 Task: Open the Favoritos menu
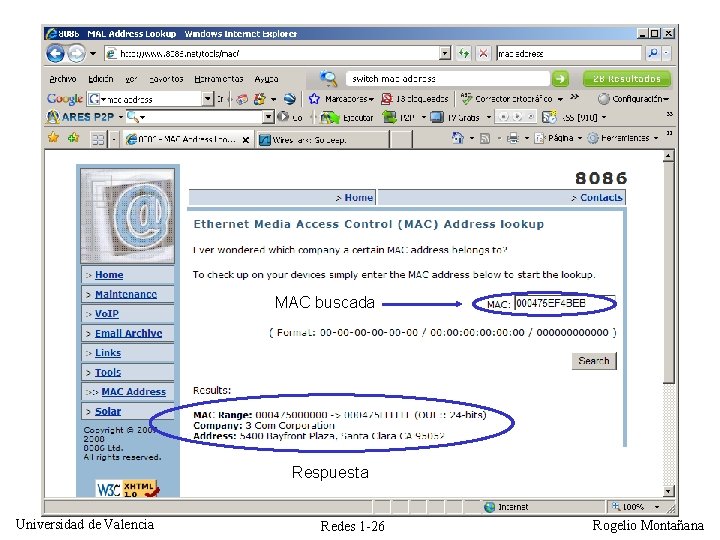[x=166, y=79]
